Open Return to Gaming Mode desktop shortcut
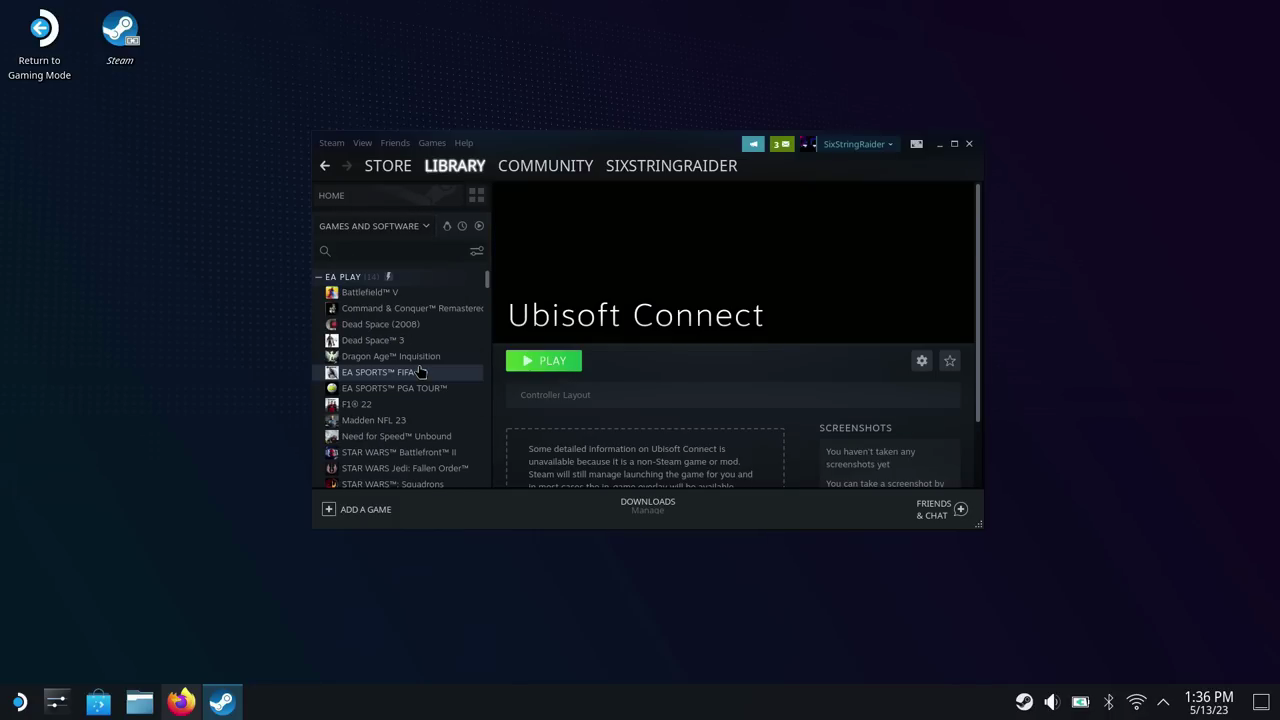1280x720 pixels. pyautogui.click(x=40, y=46)
